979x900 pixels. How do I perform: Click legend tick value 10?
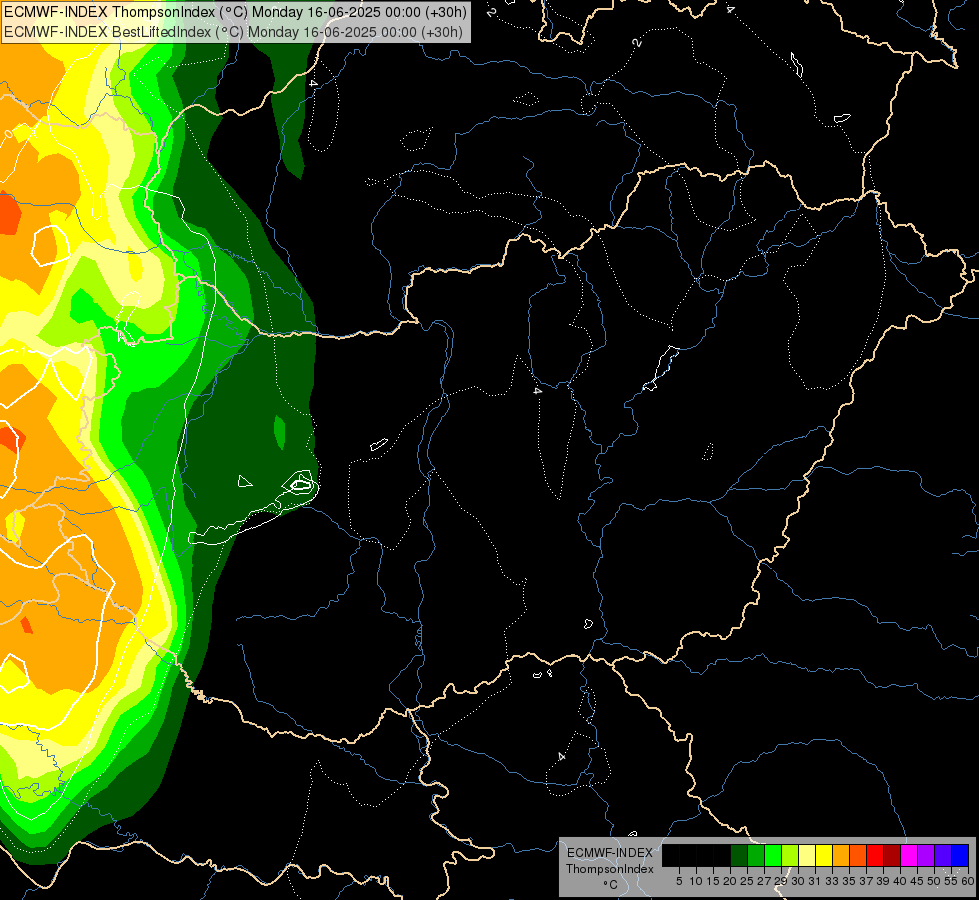click(696, 881)
